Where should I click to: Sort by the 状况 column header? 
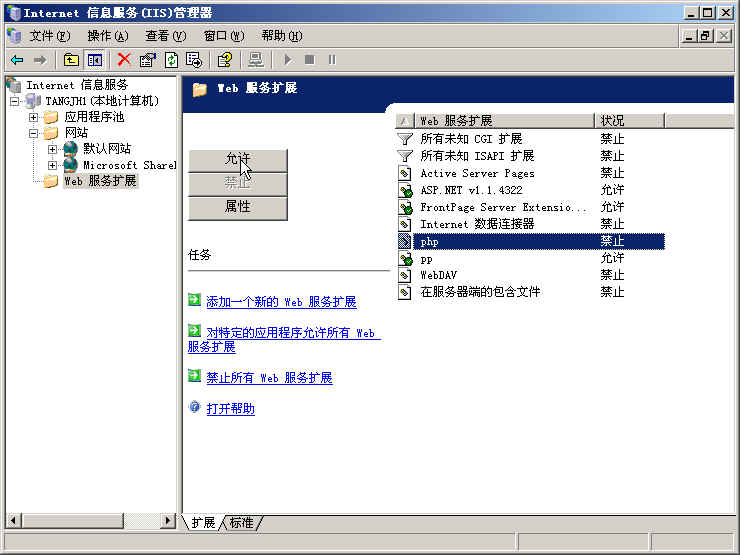click(x=628, y=121)
